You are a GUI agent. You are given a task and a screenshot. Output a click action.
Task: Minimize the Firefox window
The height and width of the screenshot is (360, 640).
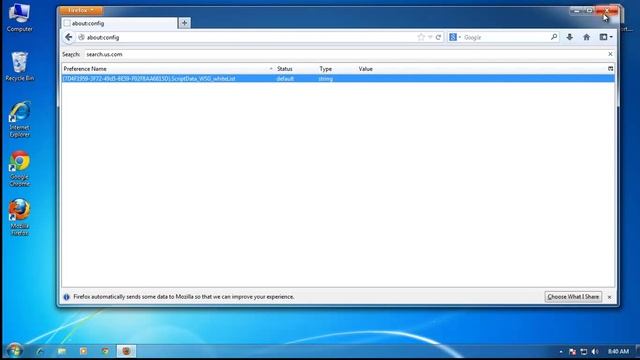pyautogui.click(x=576, y=11)
